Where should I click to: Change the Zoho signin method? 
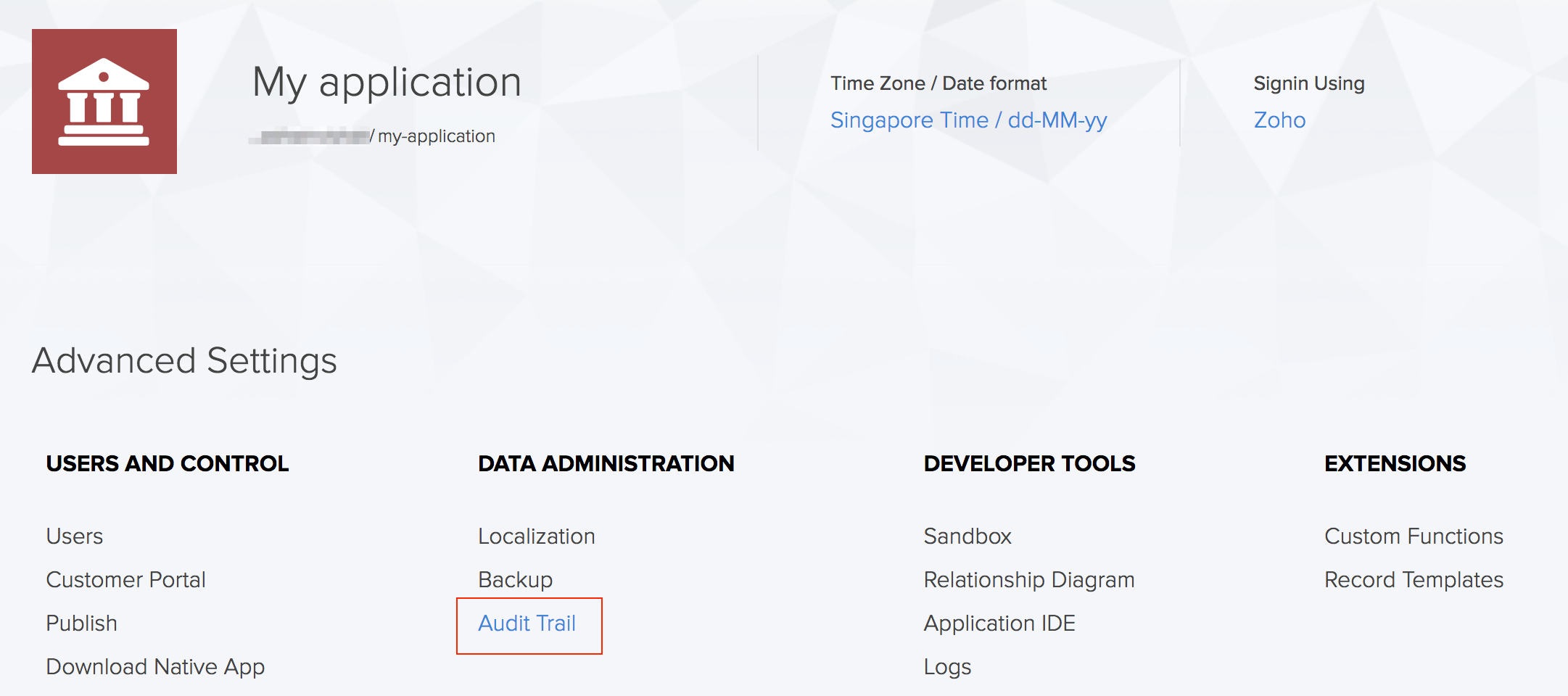click(x=1279, y=120)
